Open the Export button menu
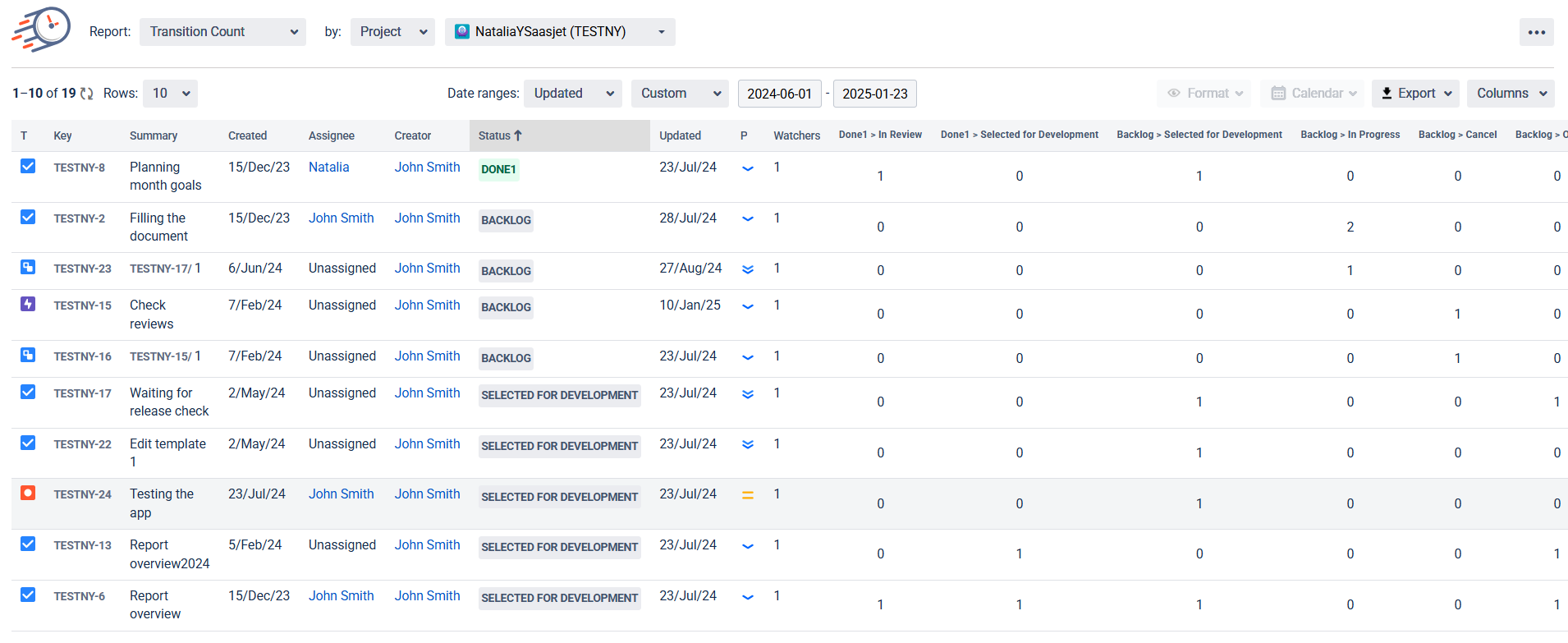The image size is (1568, 643). (1415, 94)
